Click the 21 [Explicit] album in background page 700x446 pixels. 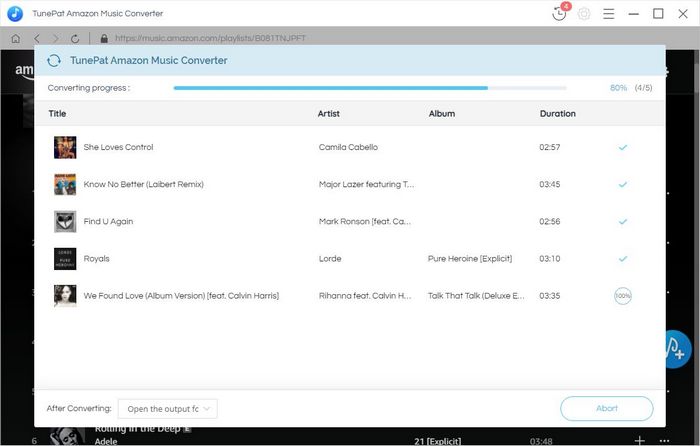click(438, 442)
